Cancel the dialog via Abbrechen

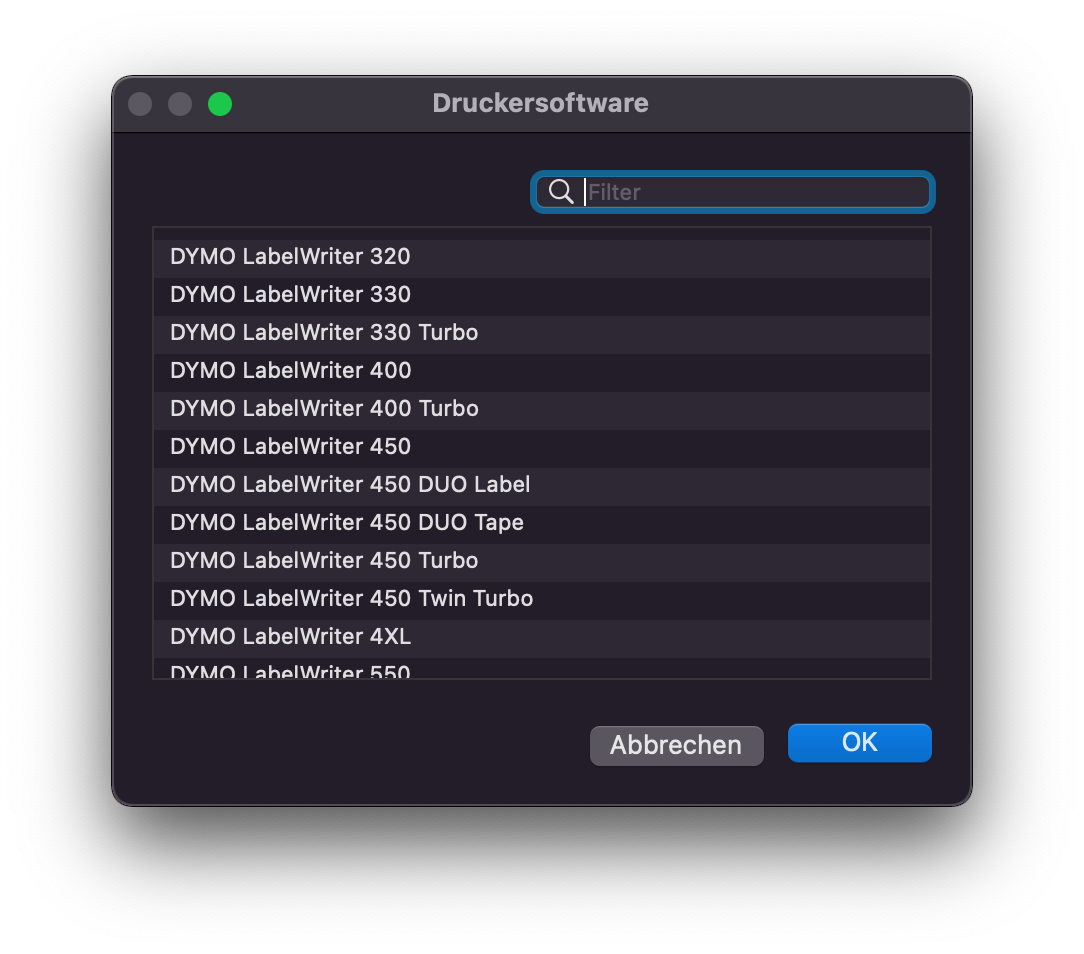coord(676,745)
